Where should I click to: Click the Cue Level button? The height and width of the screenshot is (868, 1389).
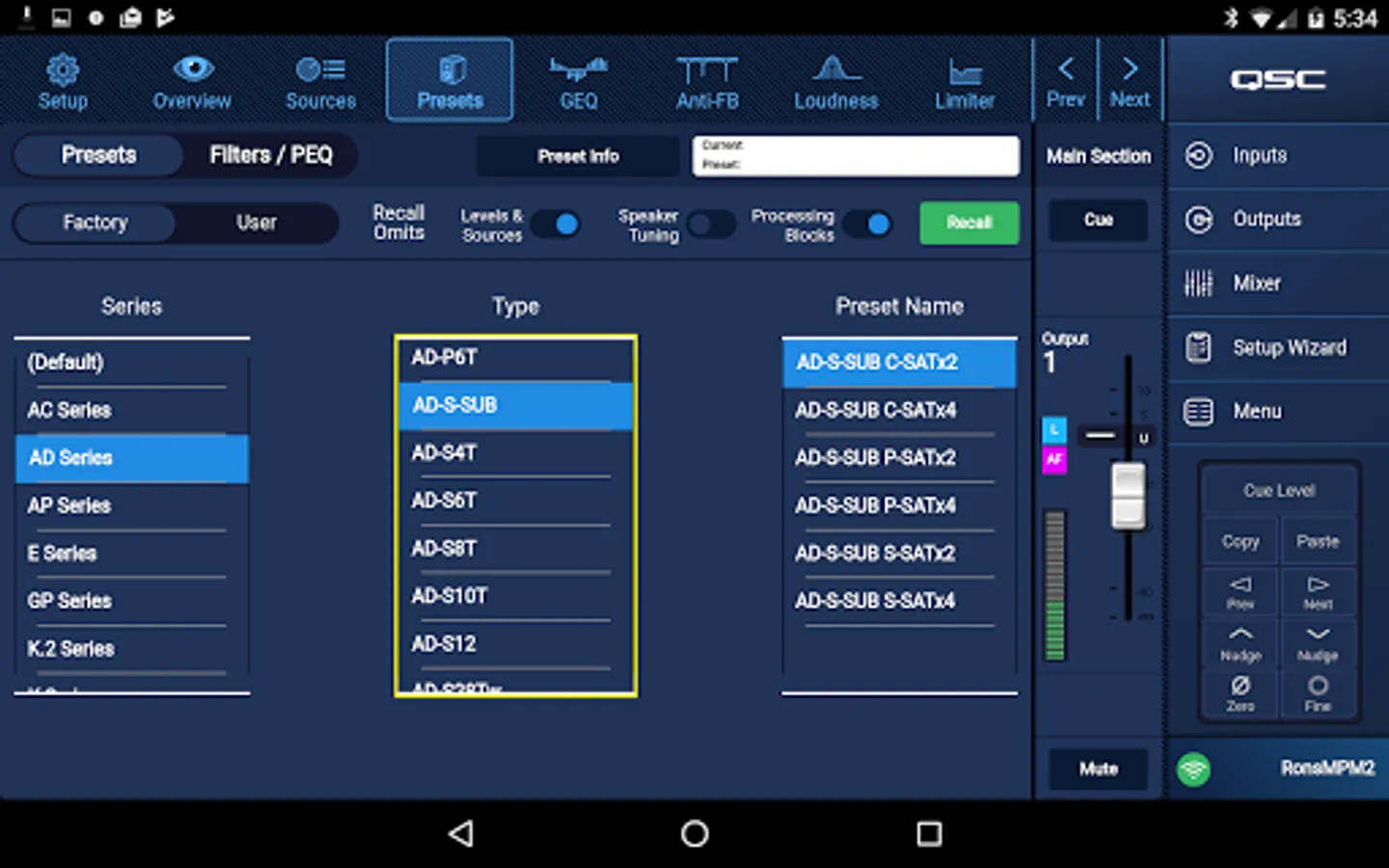tap(1279, 491)
